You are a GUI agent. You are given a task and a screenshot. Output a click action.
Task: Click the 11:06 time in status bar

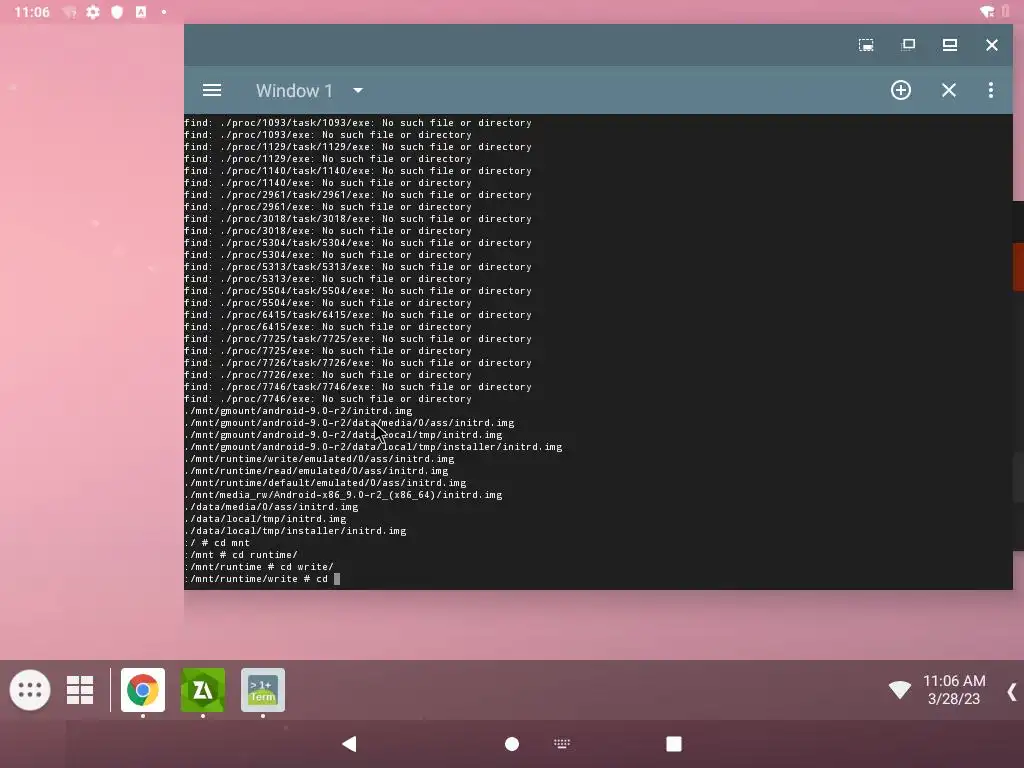(31, 12)
